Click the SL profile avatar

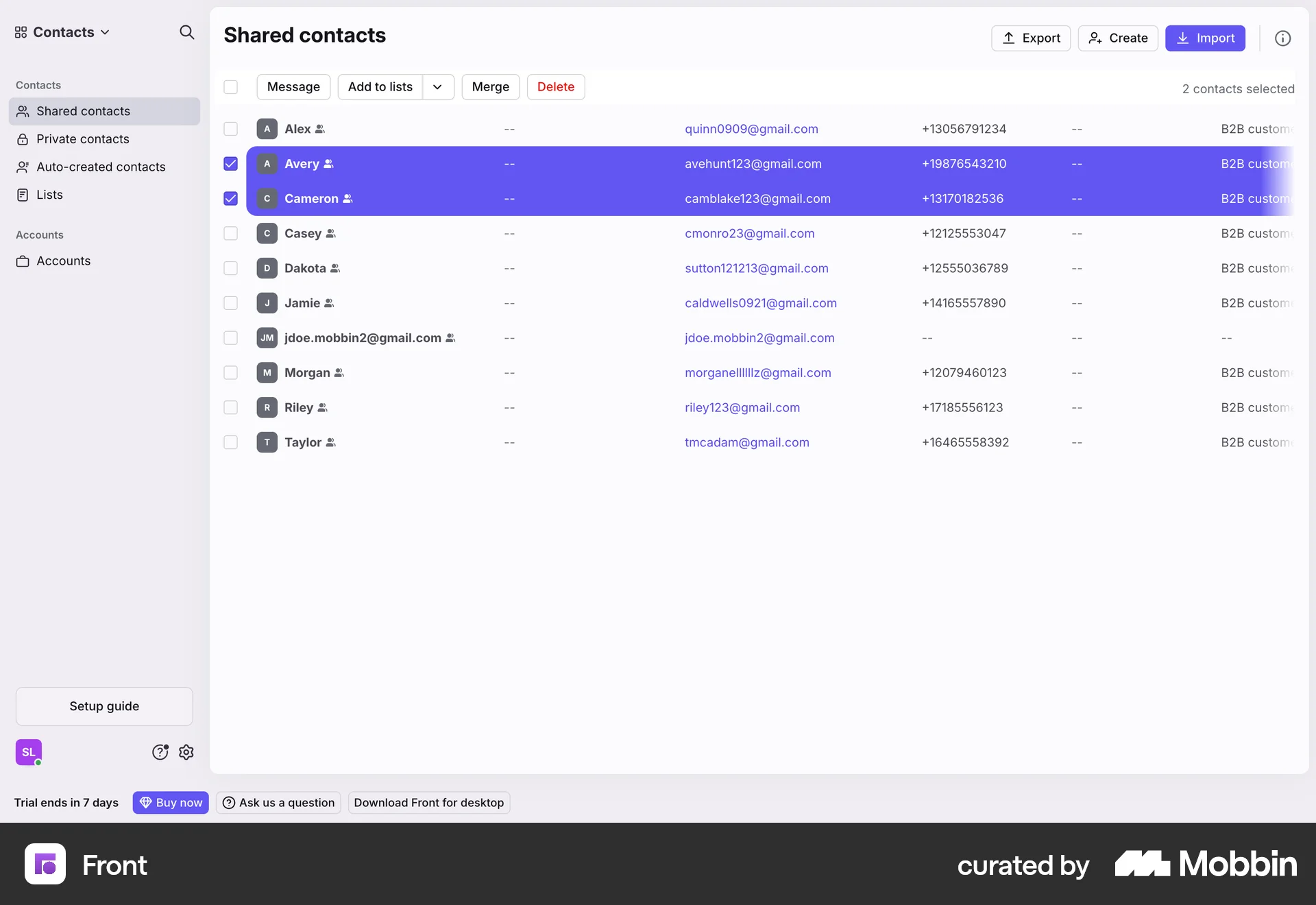point(28,752)
